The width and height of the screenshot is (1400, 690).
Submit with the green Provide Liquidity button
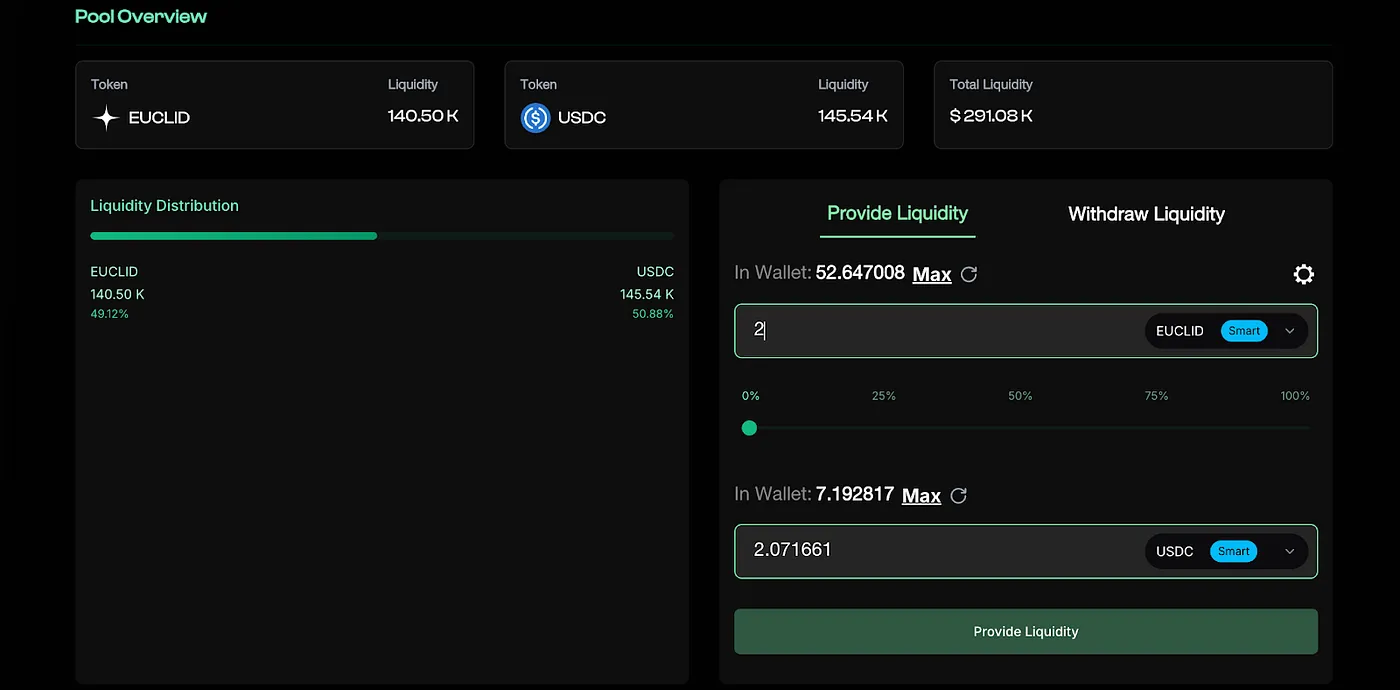tap(1026, 632)
